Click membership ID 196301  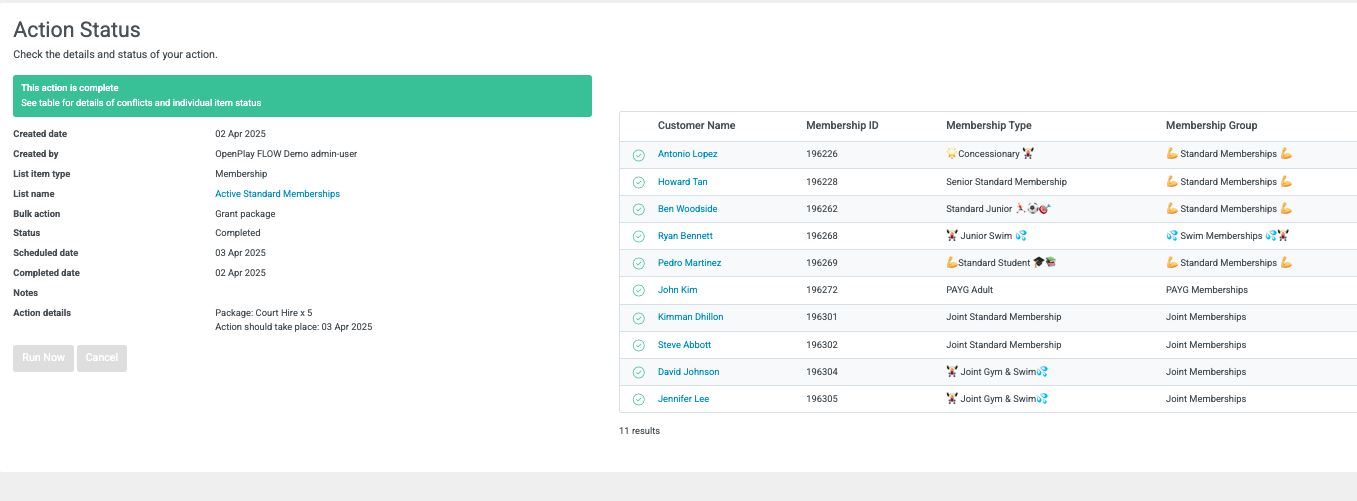[x=822, y=317]
